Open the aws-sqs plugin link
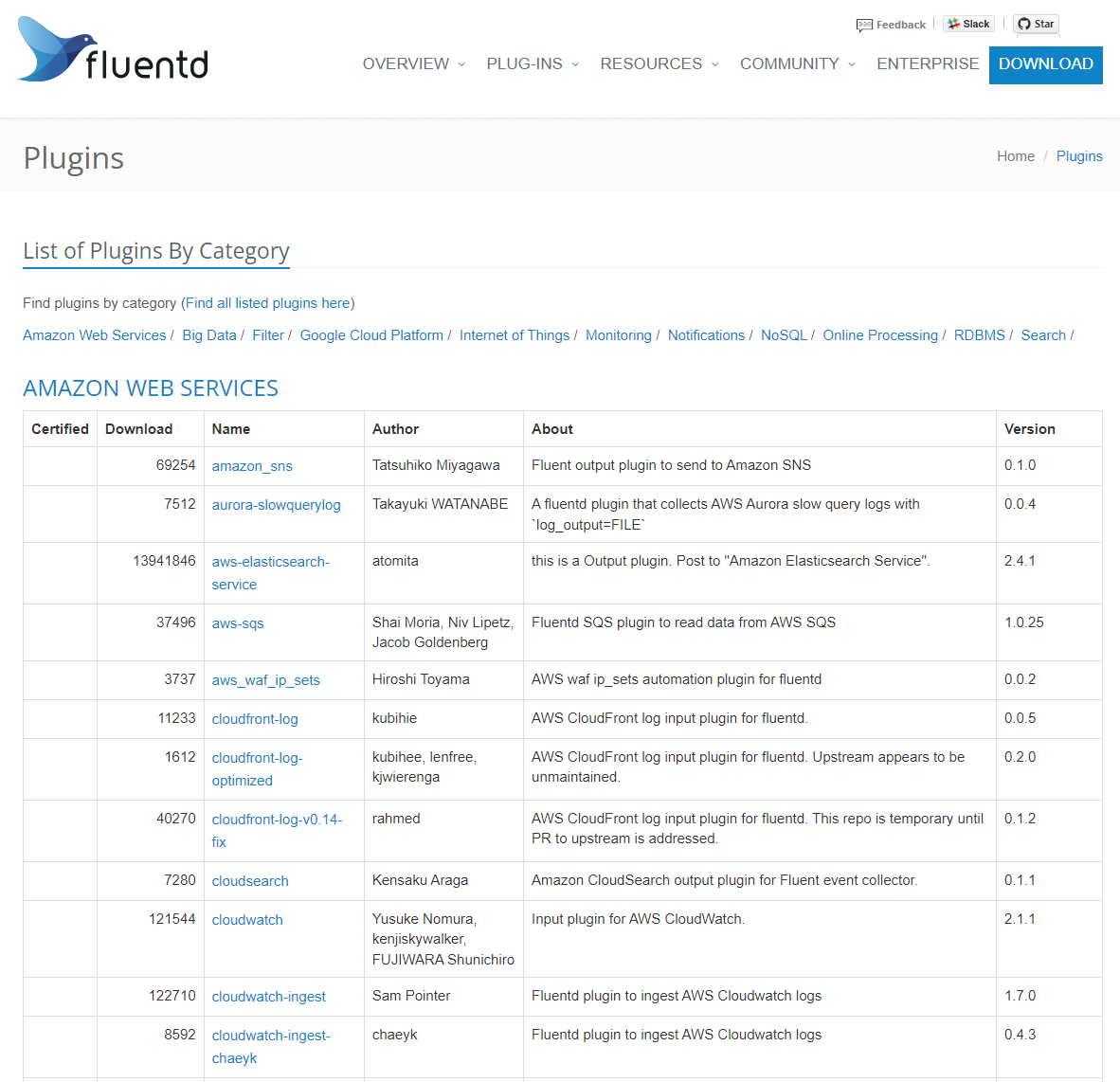1120x1082 pixels. click(238, 622)
